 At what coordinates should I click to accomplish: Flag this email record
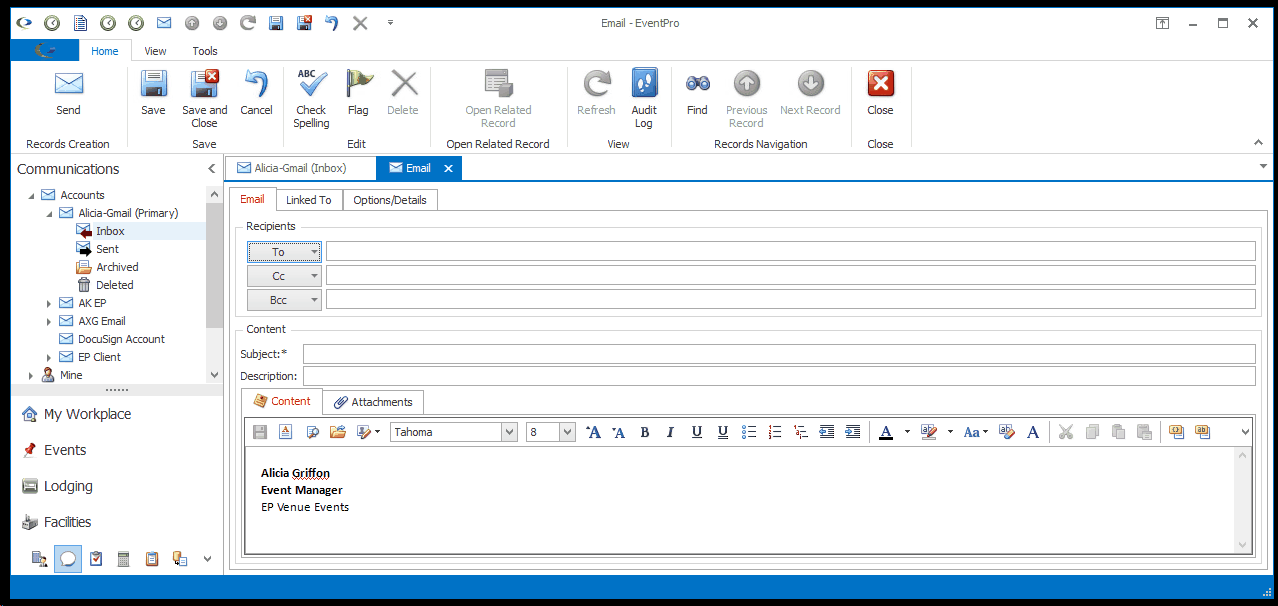pos(358,93)
